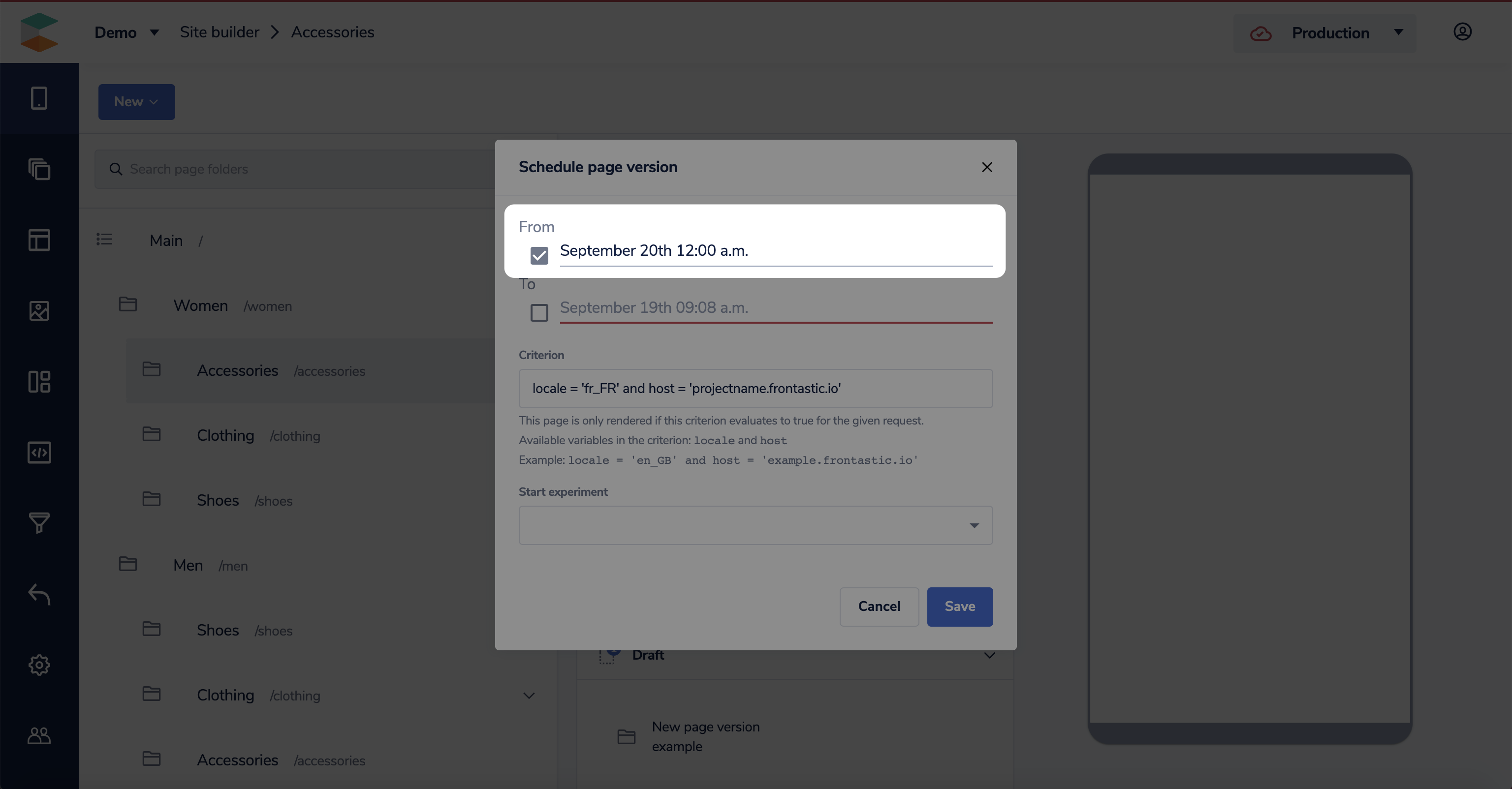Open the code components icon in sidebar
Screen dimensions: 1512x789
(x=39, y=452)
